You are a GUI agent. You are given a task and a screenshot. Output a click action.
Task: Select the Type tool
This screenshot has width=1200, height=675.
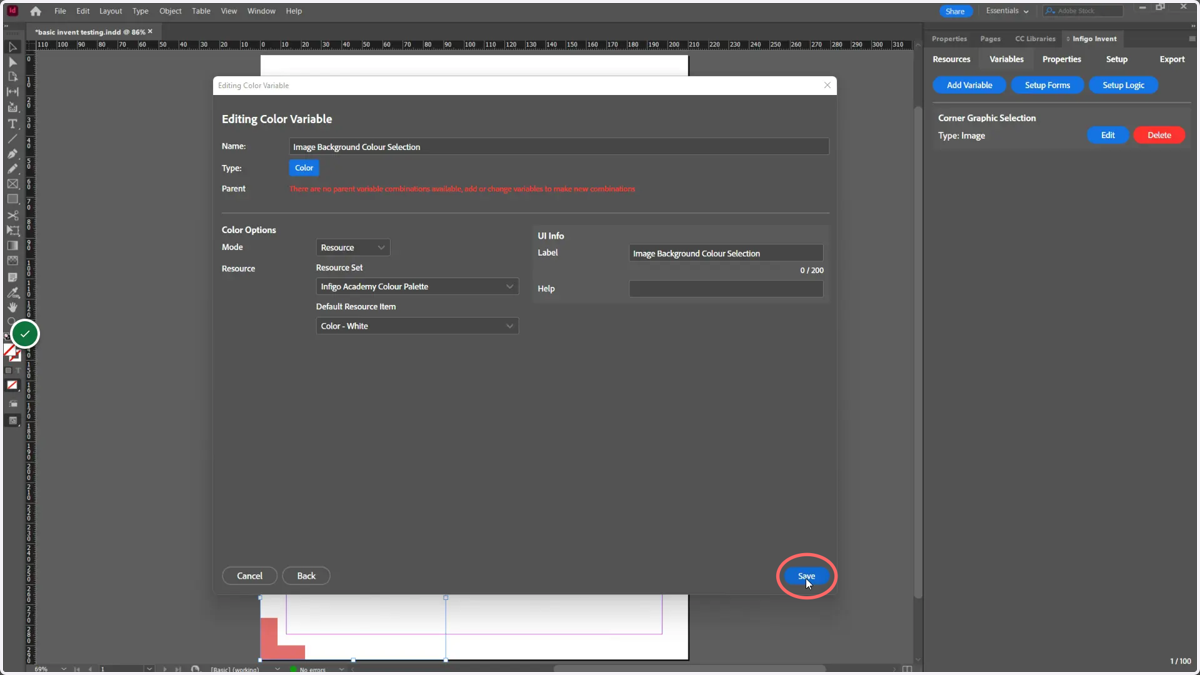13,124
